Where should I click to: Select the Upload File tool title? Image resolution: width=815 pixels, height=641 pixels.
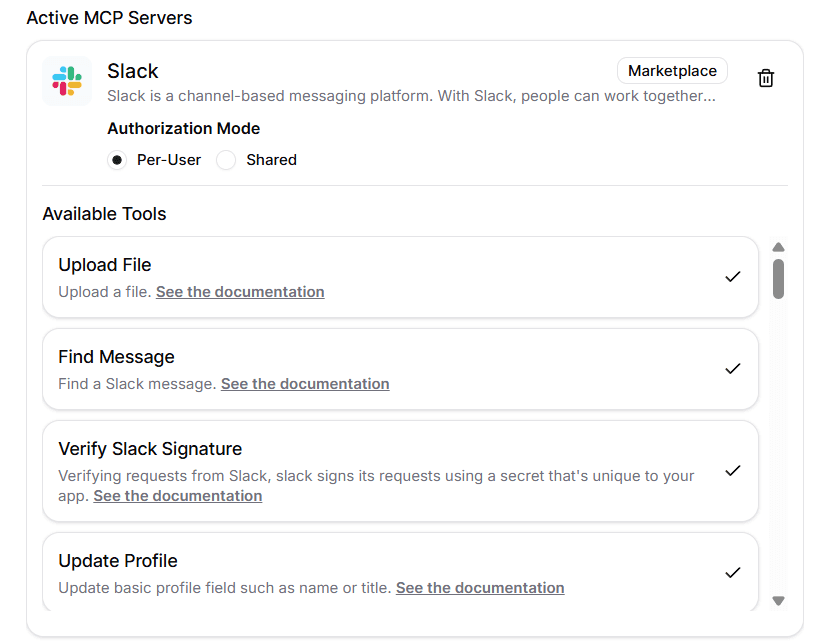tap(105, 265)
